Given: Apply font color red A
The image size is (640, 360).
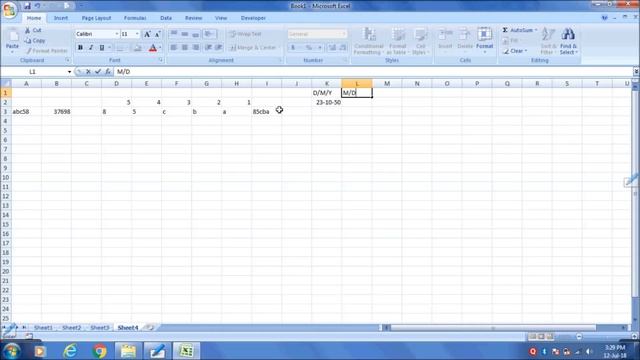Looking at the screenshot, I should 153,48.
